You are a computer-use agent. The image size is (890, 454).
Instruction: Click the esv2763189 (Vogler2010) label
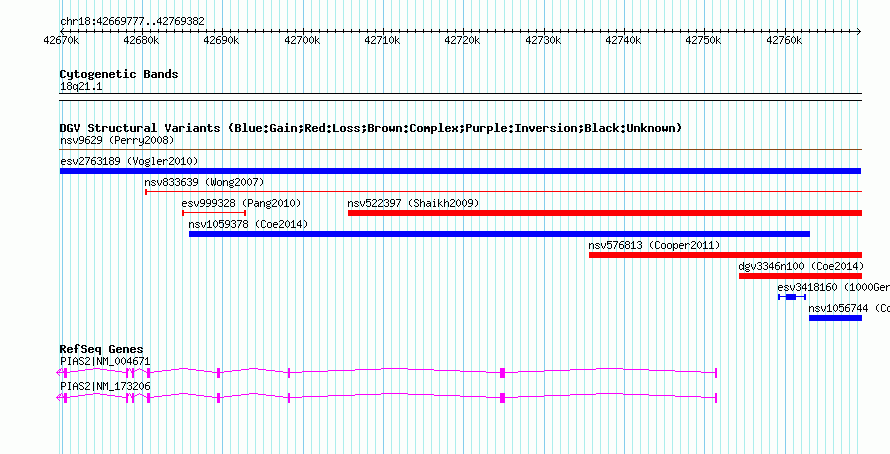pos(129,161)
